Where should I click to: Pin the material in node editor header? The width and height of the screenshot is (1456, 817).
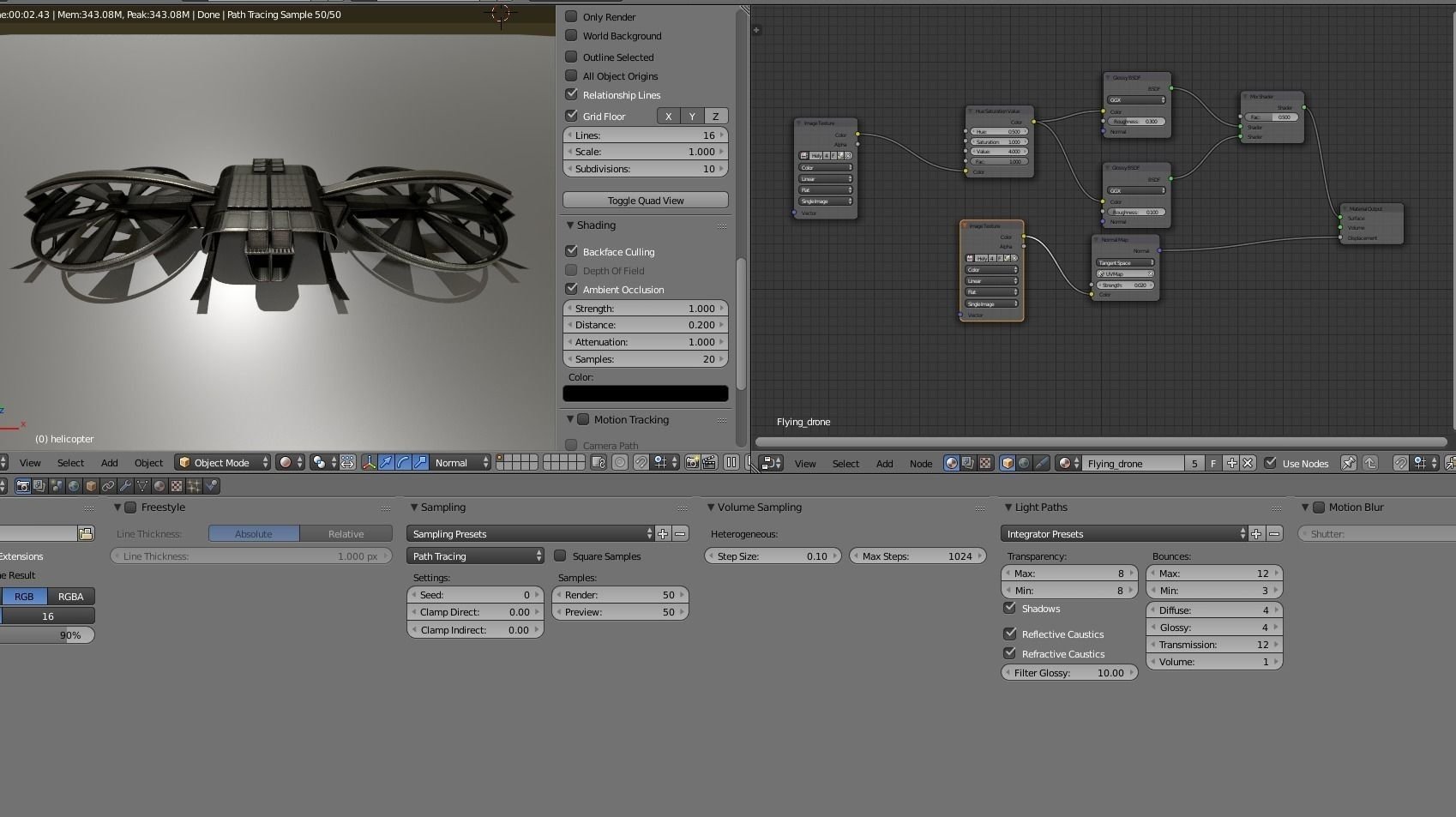[x=1348, y=463]
